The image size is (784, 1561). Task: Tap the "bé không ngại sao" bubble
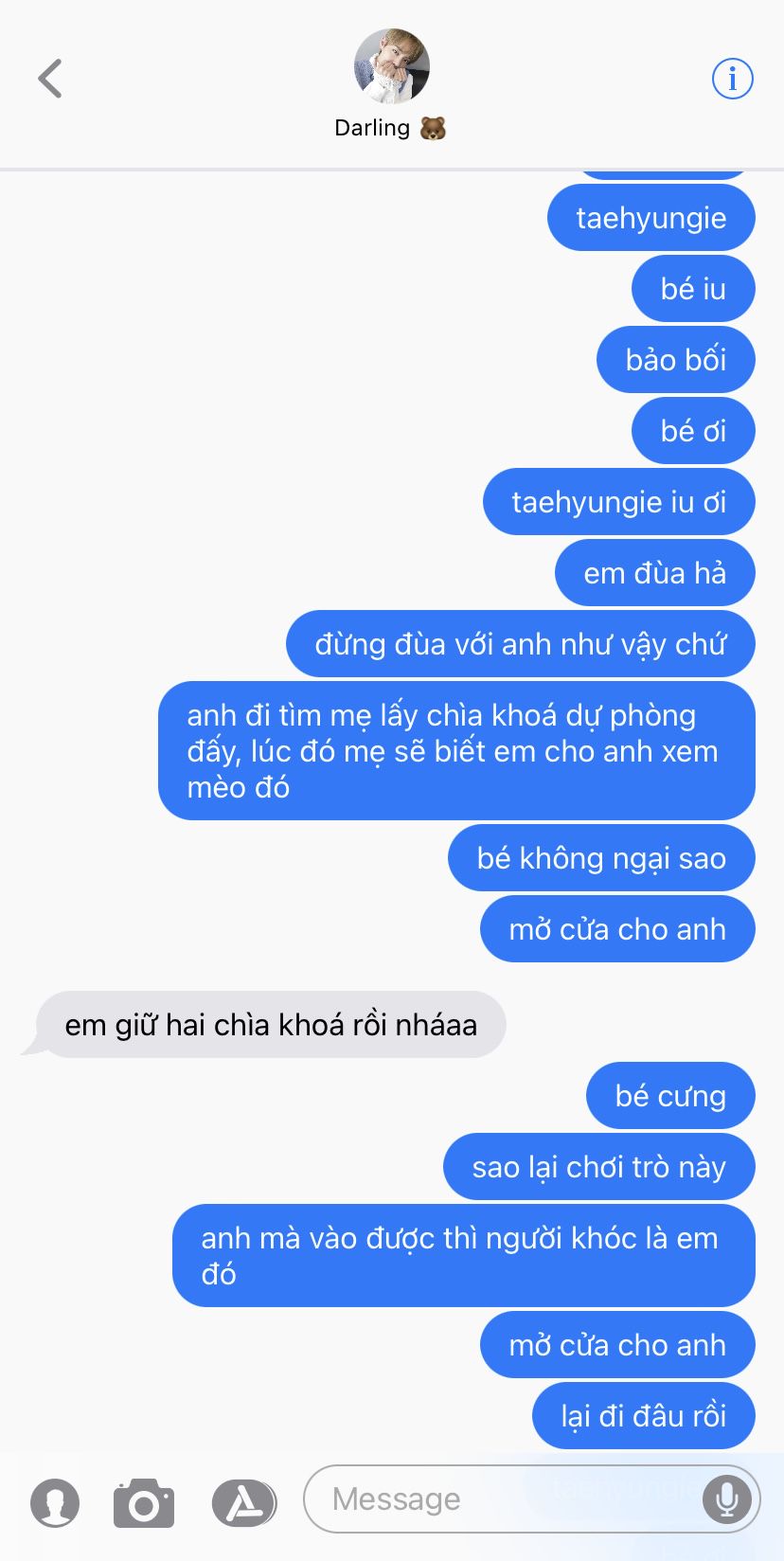click(x=601, y=858)
